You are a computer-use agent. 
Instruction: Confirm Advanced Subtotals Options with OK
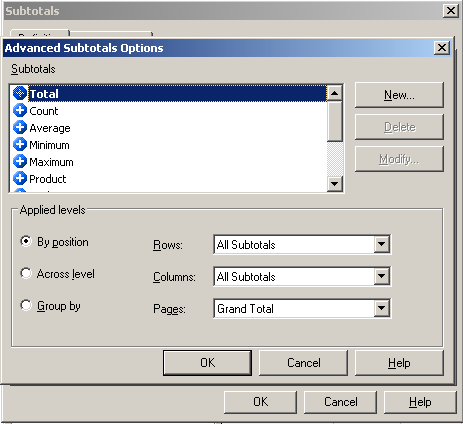[x=207, y=363]
